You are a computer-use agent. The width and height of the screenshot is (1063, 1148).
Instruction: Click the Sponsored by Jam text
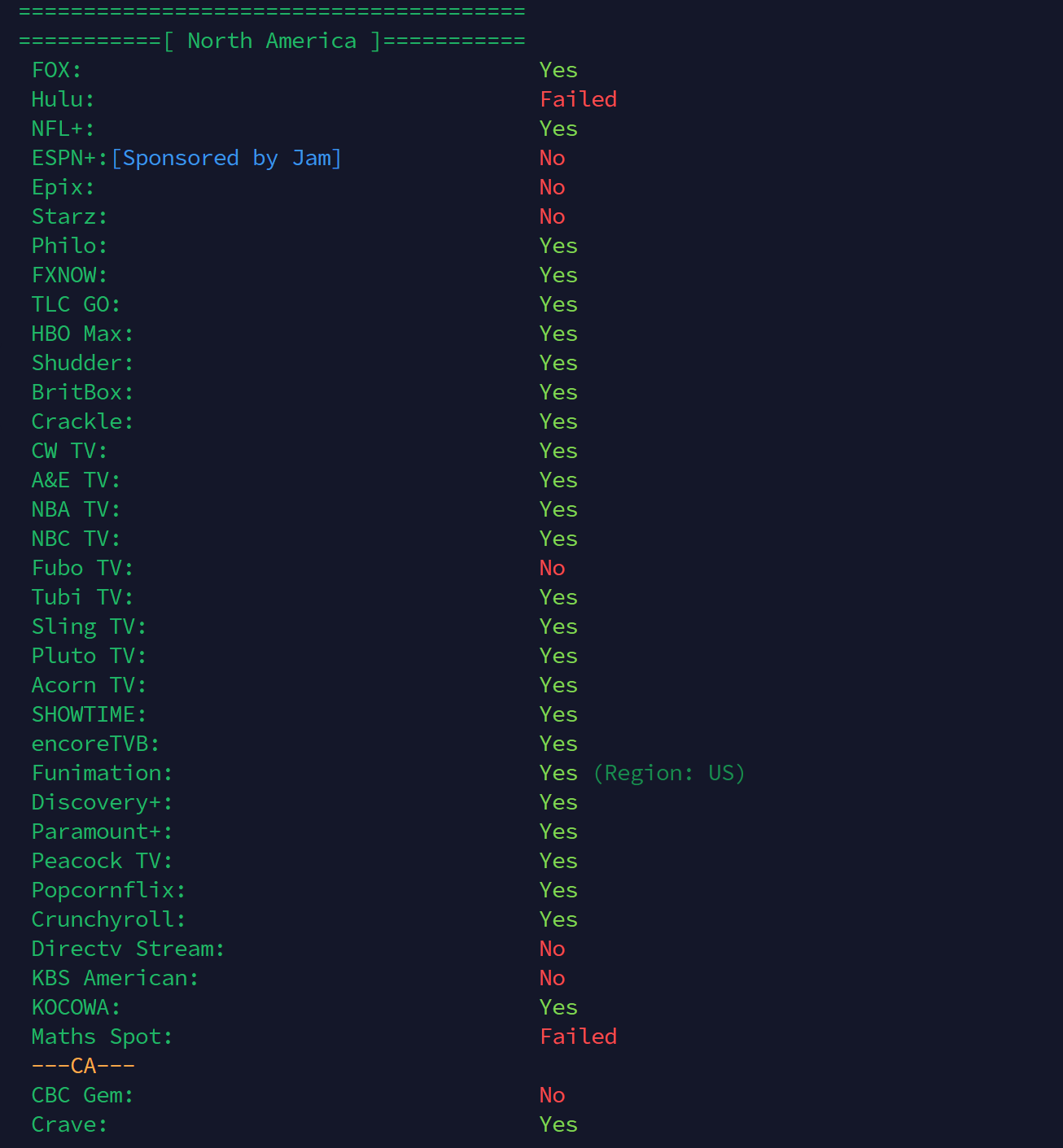coord(226,158)
